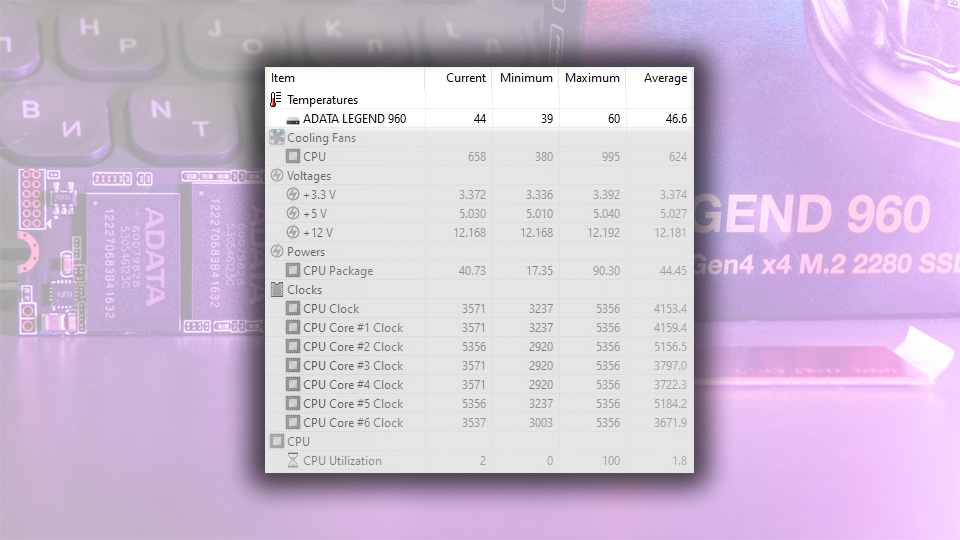Click Core #6 minimum clock 3003
The height and width of the screenshot is (540, 960).
coord(541,422)
